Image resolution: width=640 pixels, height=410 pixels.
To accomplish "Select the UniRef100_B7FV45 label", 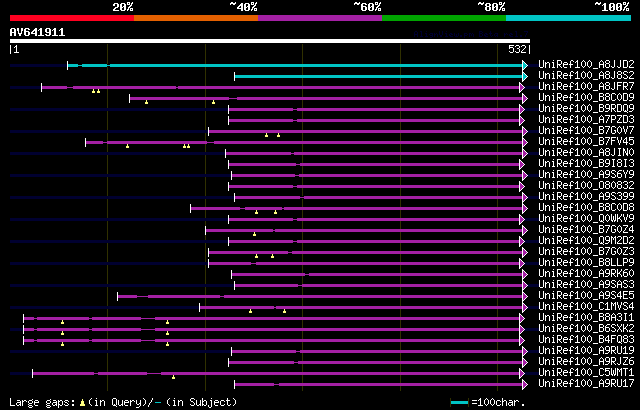I will pos(586,141).
